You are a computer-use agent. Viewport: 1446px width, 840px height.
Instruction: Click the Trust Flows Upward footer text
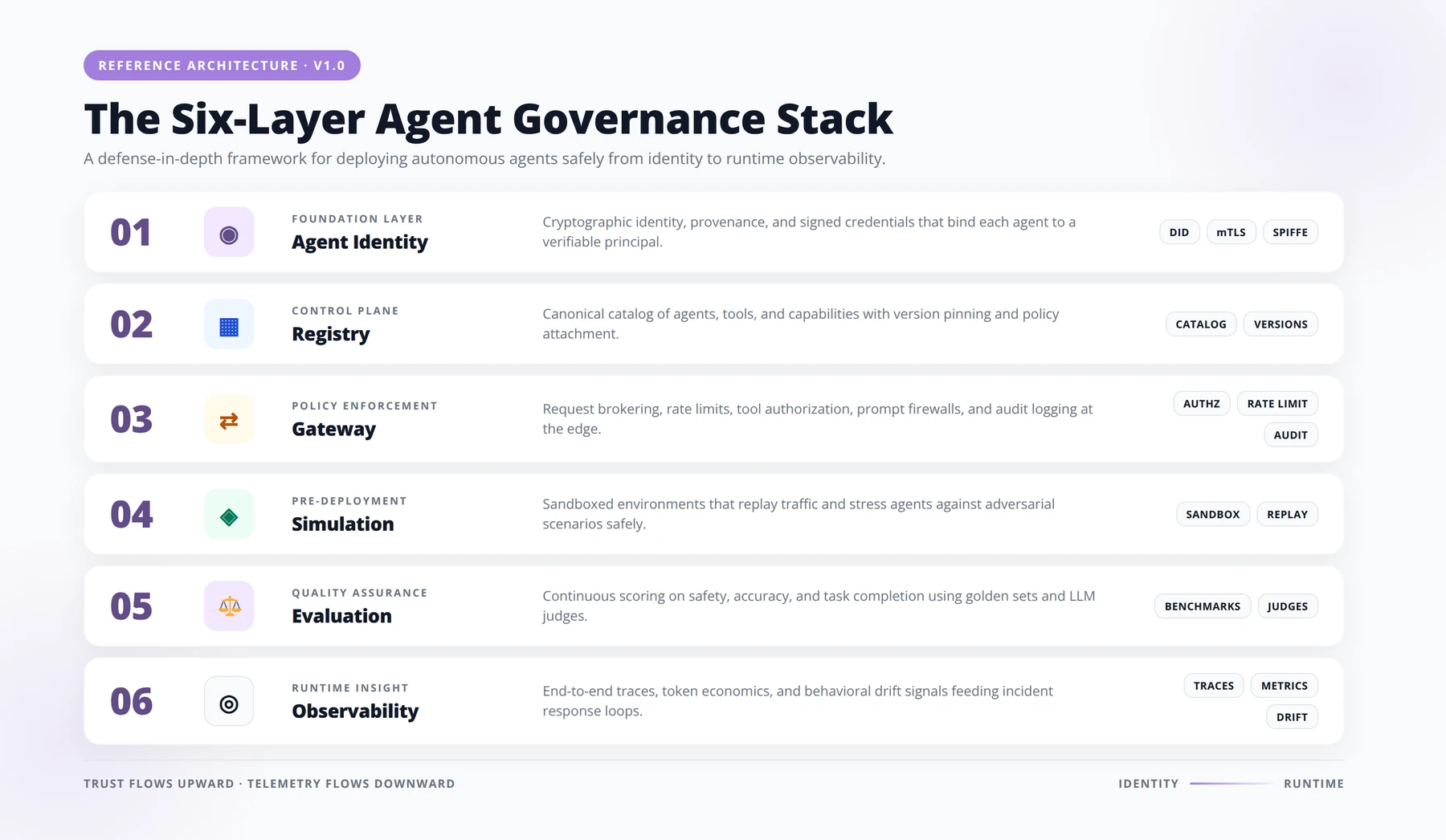pyautogui.click(x=269, y=784)
